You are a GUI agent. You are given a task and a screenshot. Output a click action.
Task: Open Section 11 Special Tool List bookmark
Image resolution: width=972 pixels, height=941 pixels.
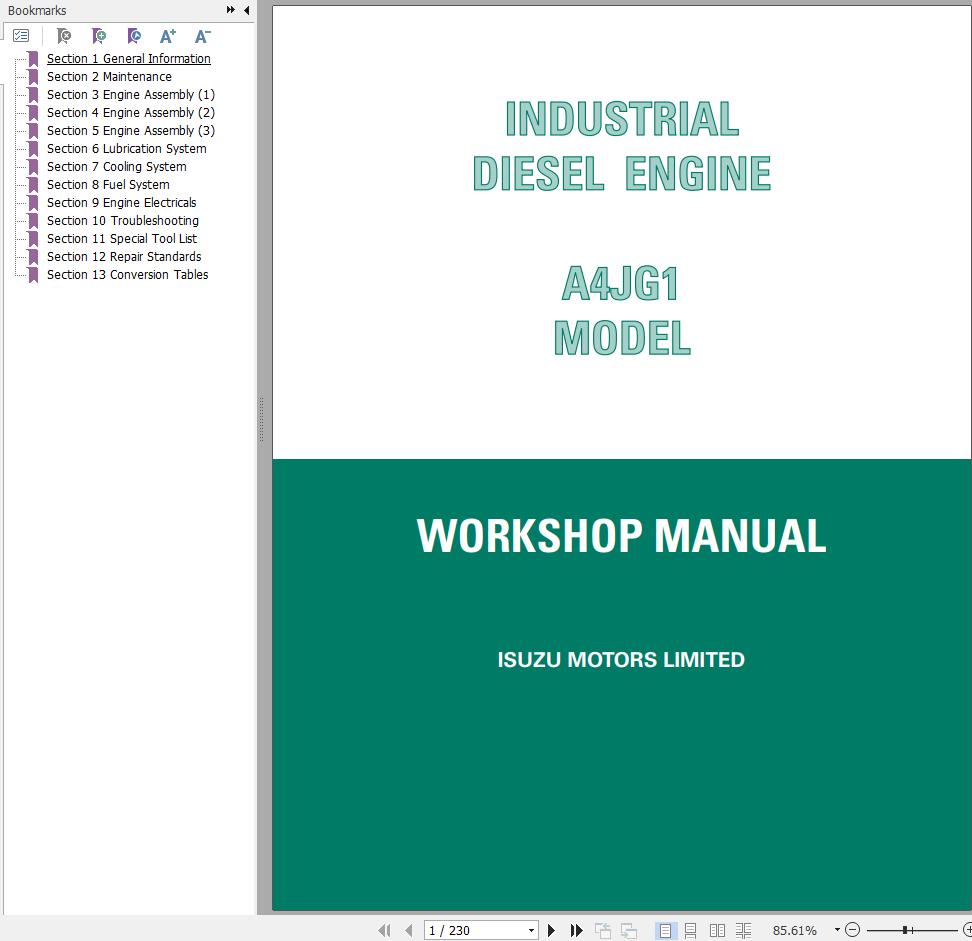pos(122,238)
